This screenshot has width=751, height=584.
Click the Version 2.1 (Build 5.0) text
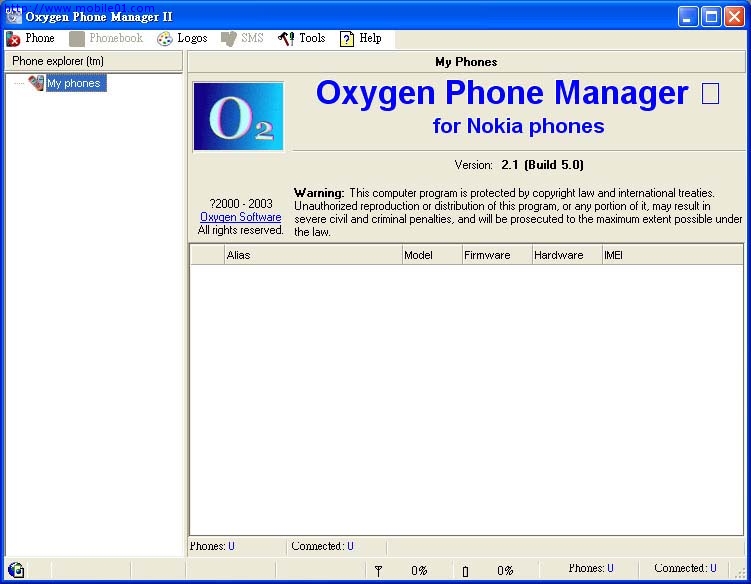pos(519,165)
